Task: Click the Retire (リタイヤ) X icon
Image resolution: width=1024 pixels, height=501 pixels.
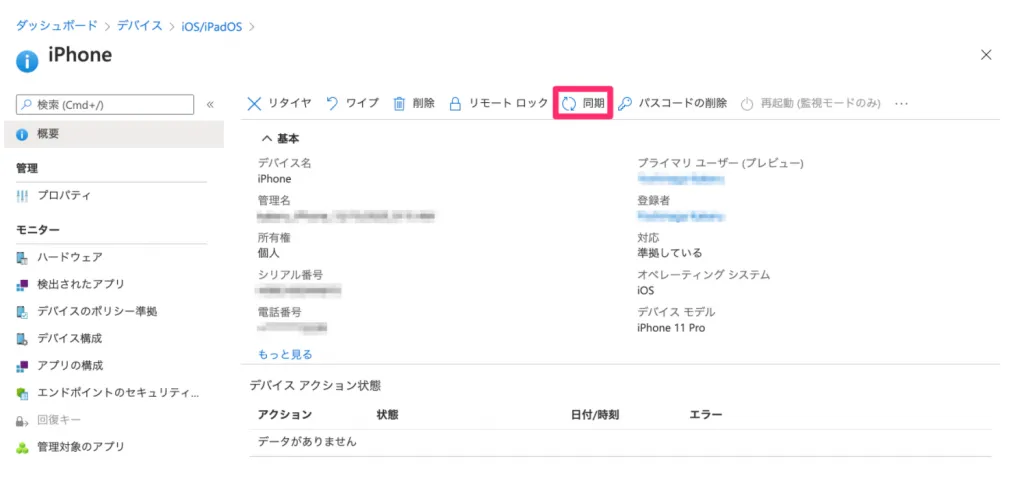Action: coord(255,103)
